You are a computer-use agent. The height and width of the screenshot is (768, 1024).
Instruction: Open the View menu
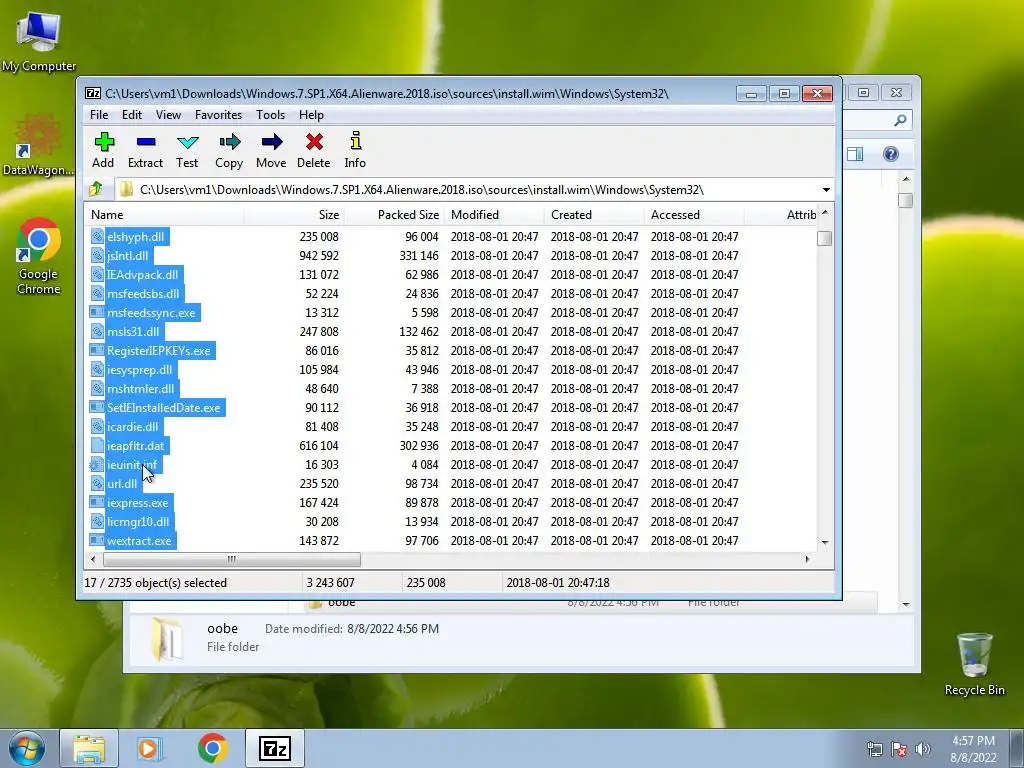click(x=168, y=115)
